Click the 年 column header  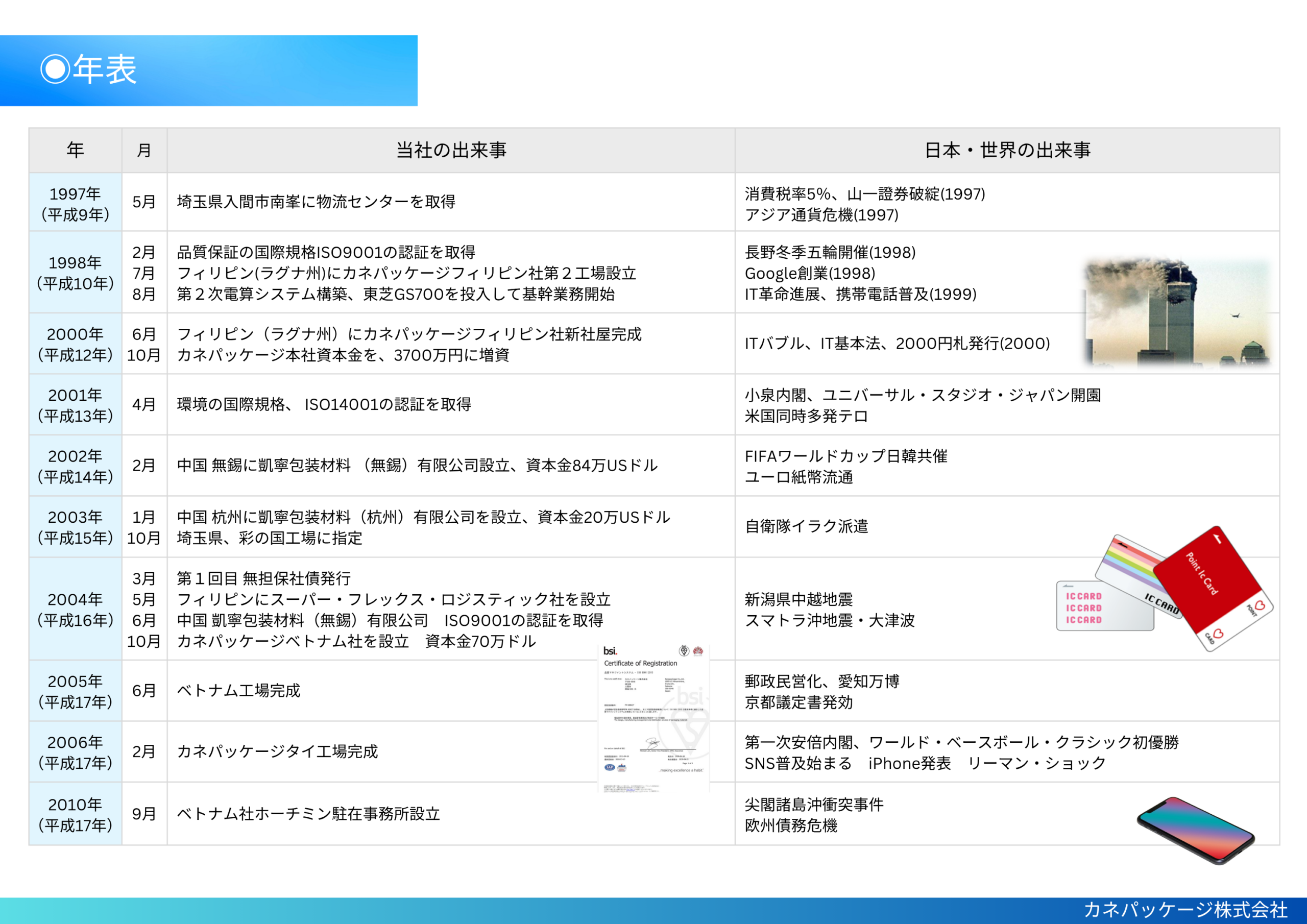point(75,150)
